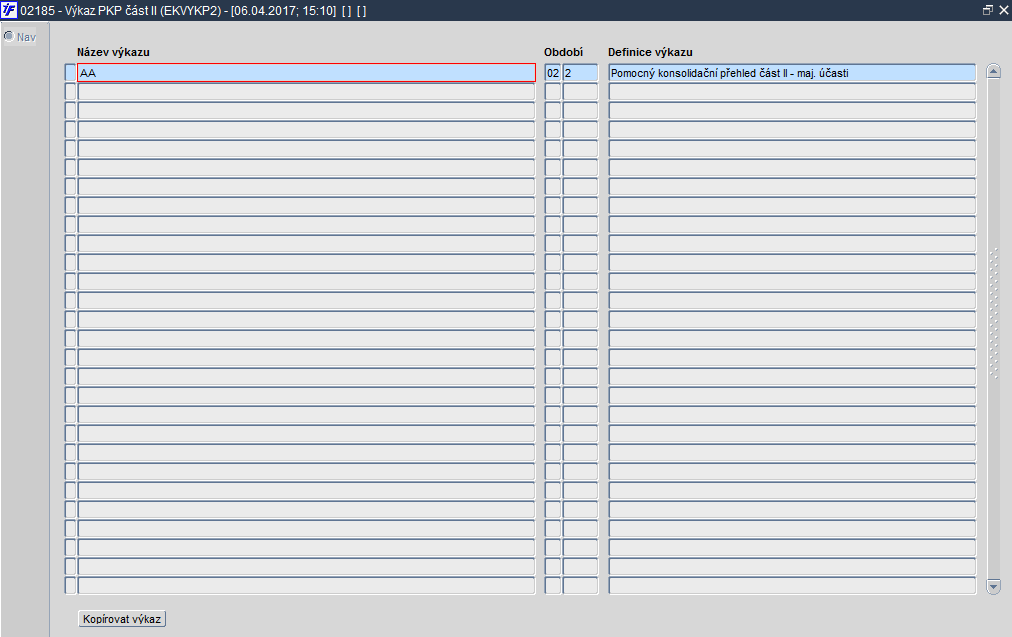The image size is (1012, 637).
Task: Click the Definice výkazu column header
Action: [x=650, y=52]
